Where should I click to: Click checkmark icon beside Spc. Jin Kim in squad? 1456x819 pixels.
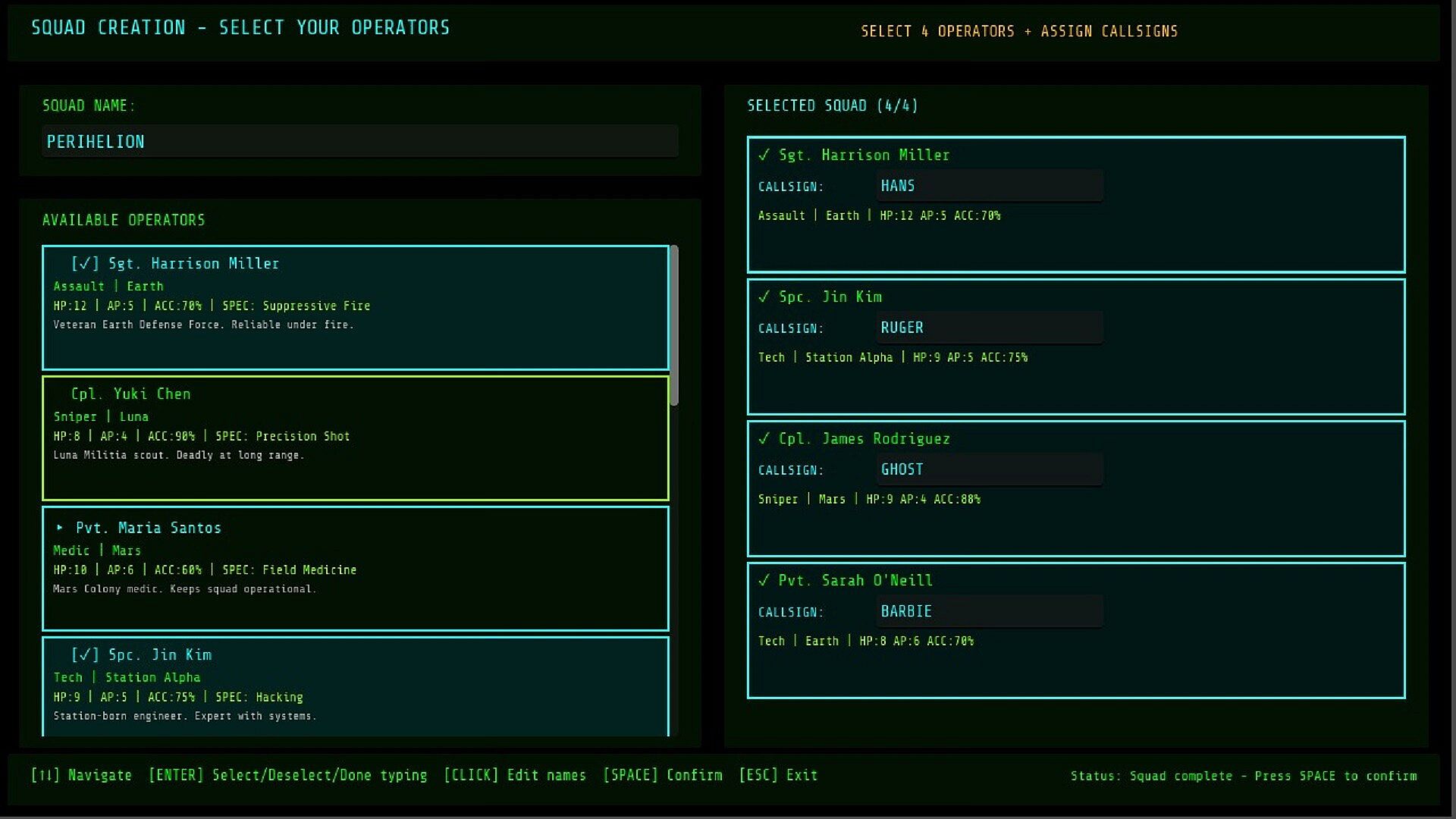pyautogui.click(x=764, y=297)
